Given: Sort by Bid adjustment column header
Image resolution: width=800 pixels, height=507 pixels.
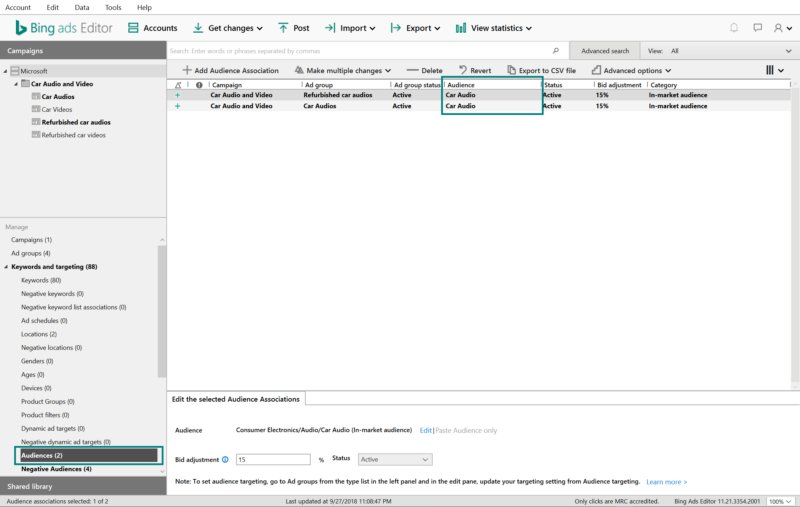Looking at the screenshot, I should tap(619, 85).
